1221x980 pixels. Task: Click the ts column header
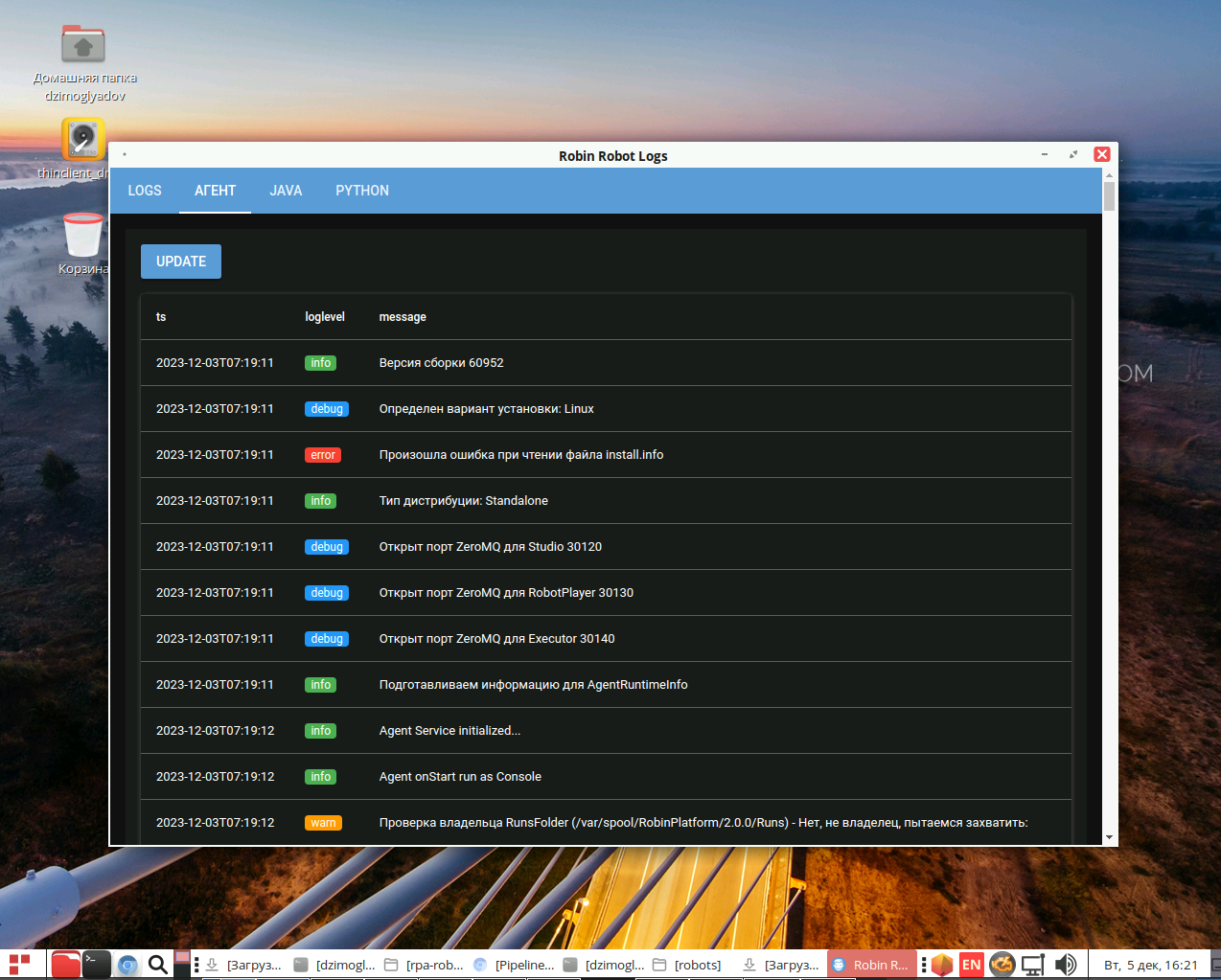[161, 317]
